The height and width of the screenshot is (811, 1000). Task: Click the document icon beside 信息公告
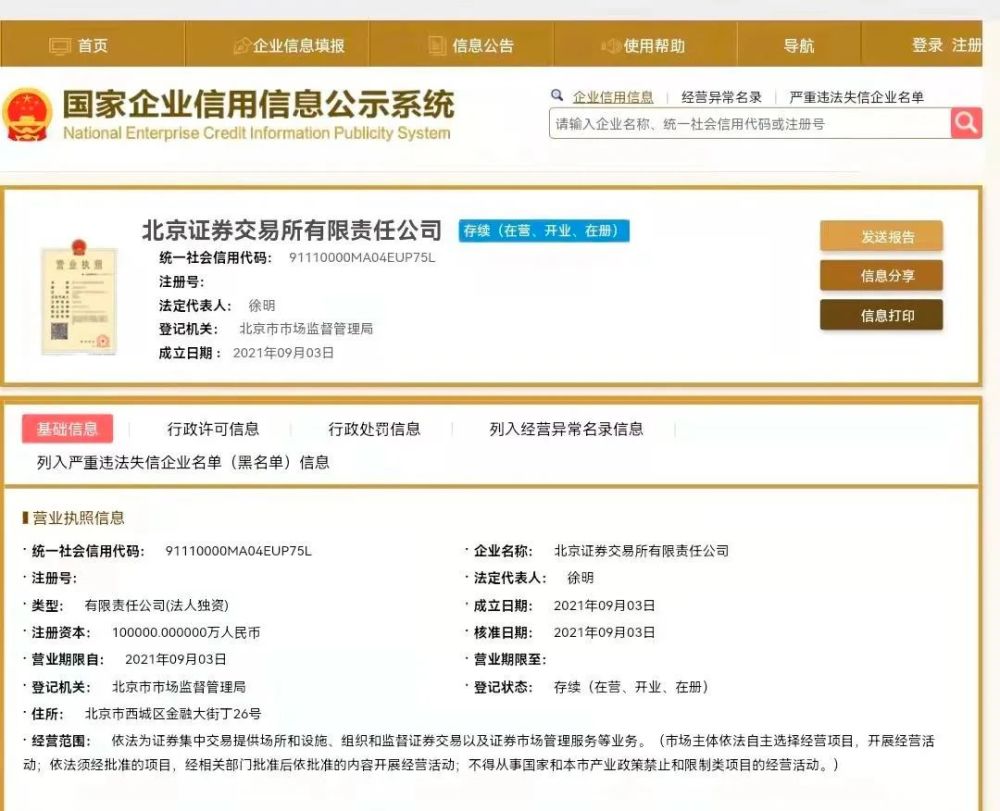click(x=437, y=46)
